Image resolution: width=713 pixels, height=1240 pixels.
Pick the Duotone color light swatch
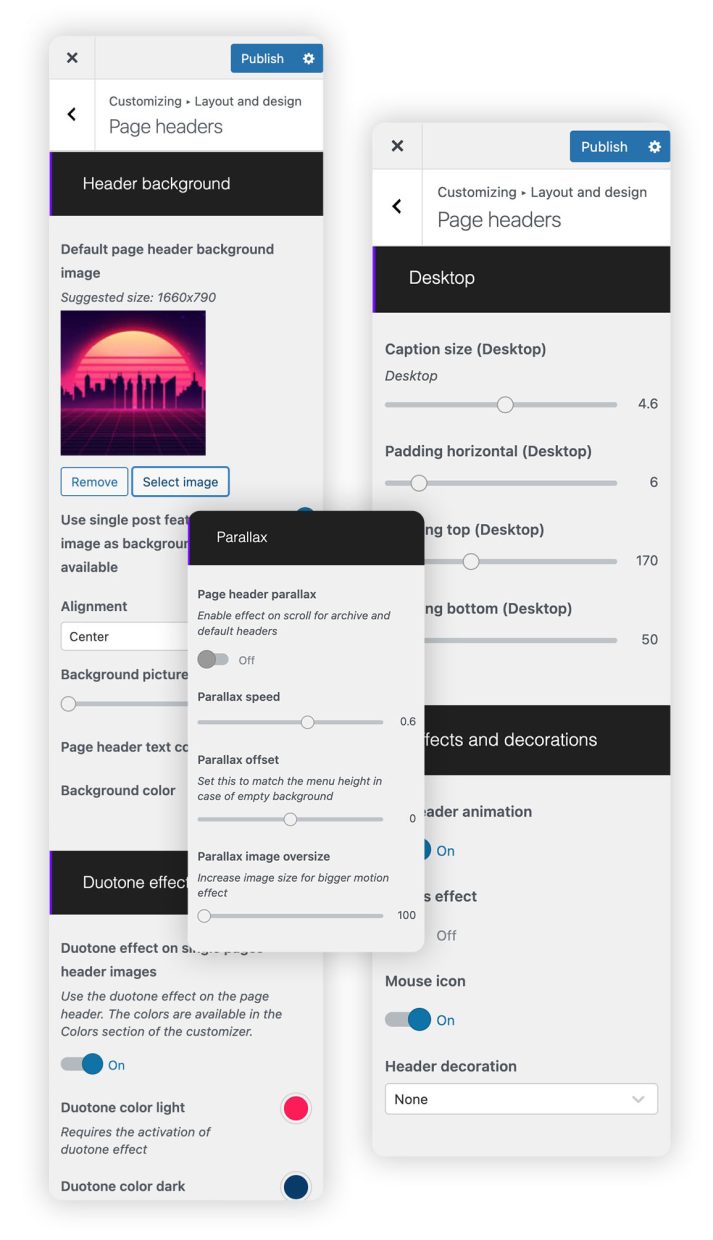296,1108
